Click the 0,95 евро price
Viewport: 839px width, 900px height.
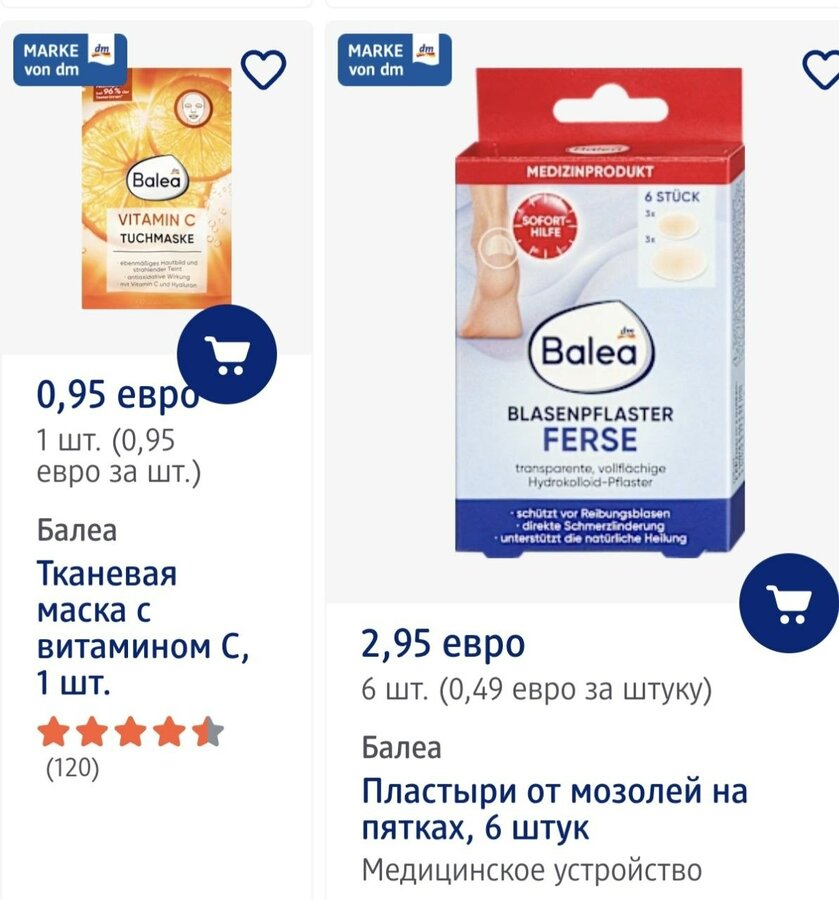pyautogui.click(x=118, y=395)
